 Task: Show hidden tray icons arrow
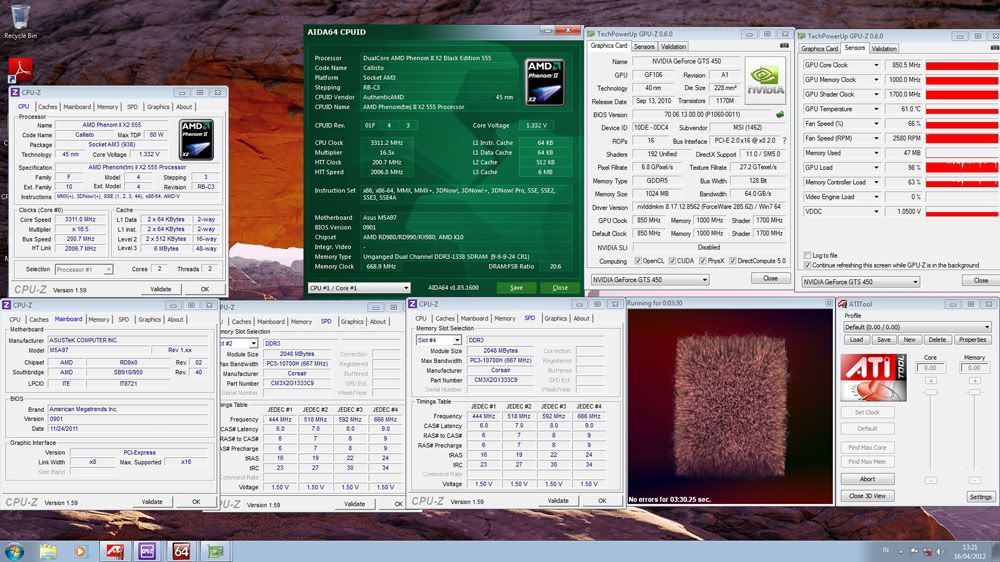(901, 551)
